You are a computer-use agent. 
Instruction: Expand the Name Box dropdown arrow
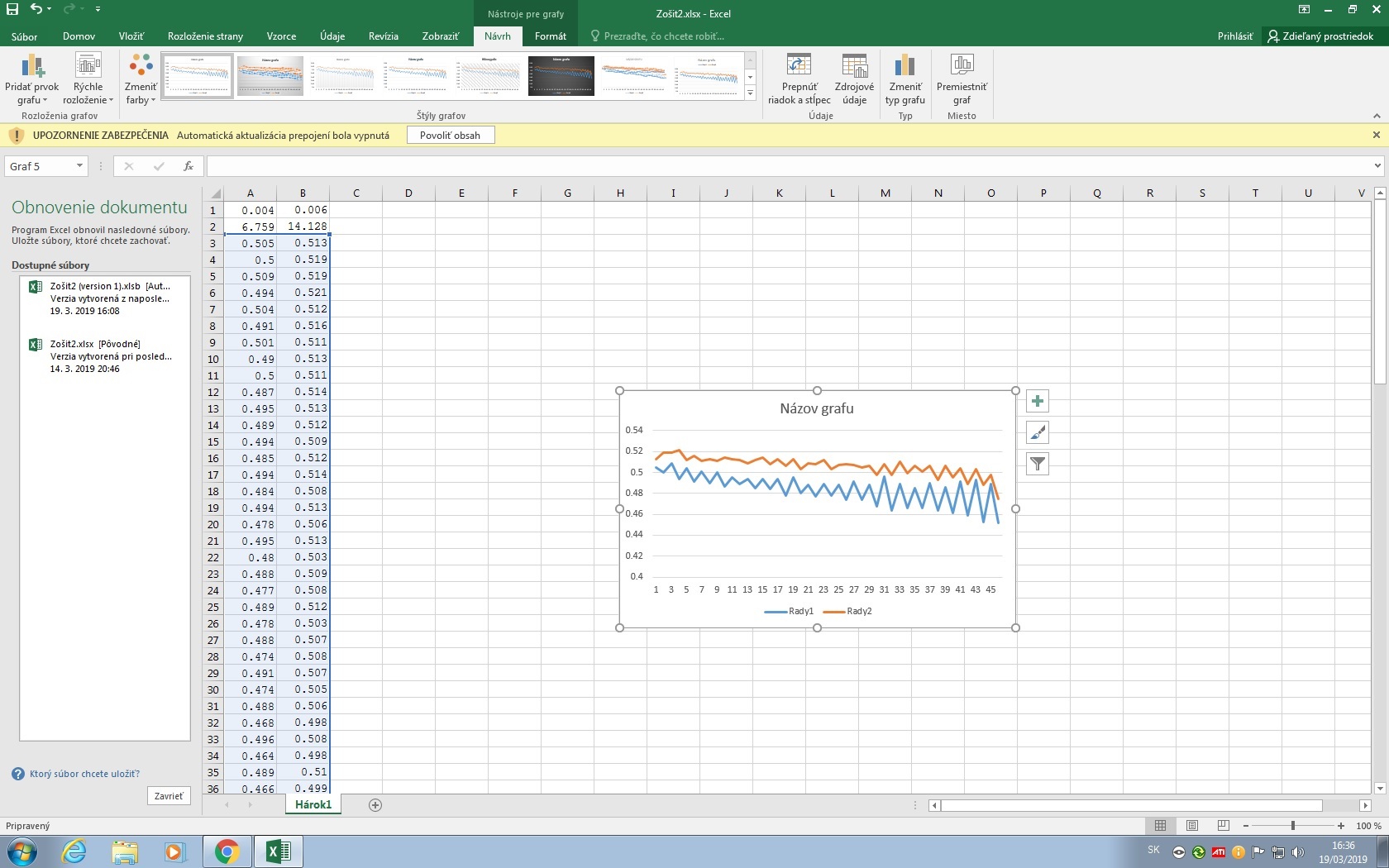pyautogui.click(x=79, y=166)
